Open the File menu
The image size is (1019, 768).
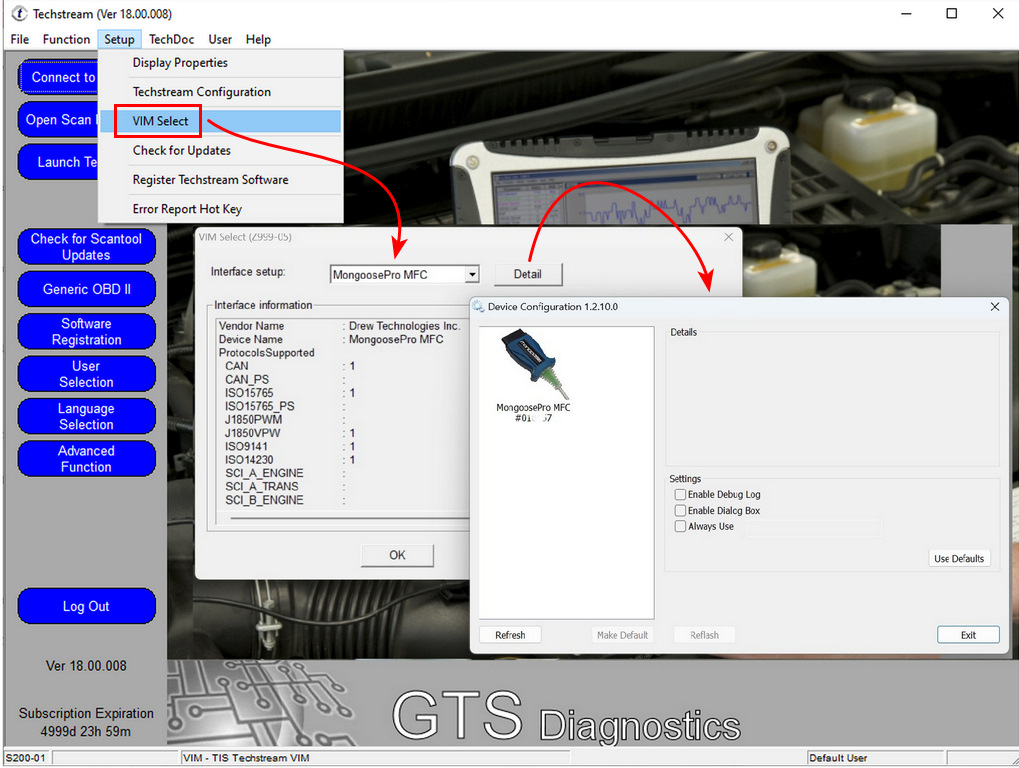click(x=19, y=39)
